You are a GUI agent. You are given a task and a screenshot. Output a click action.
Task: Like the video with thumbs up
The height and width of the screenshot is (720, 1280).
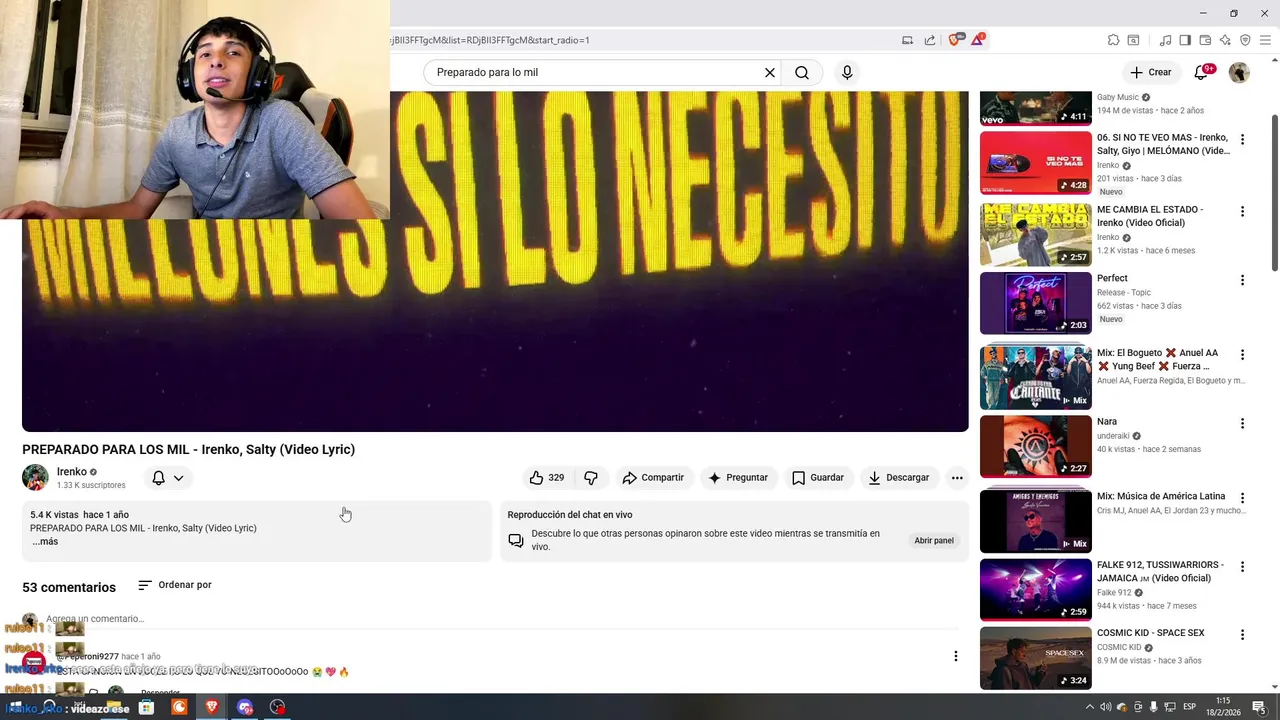click(547, 478)
